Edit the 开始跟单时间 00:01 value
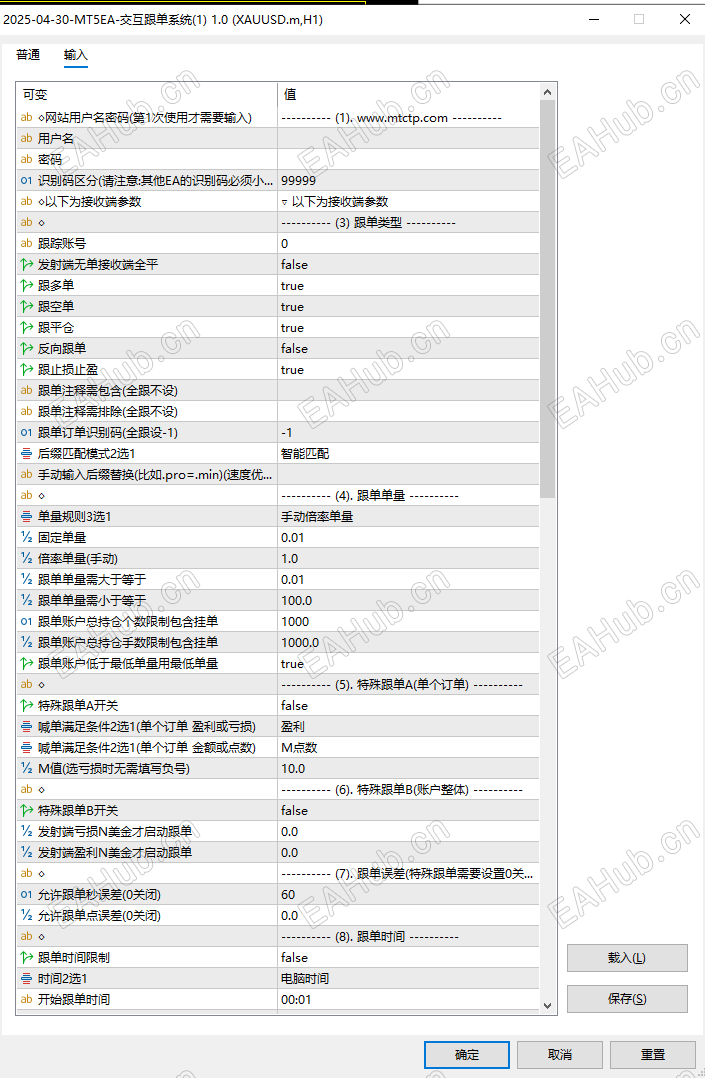Image resolution: width=705 pixels, height=1078 pixels. (409, 999)
